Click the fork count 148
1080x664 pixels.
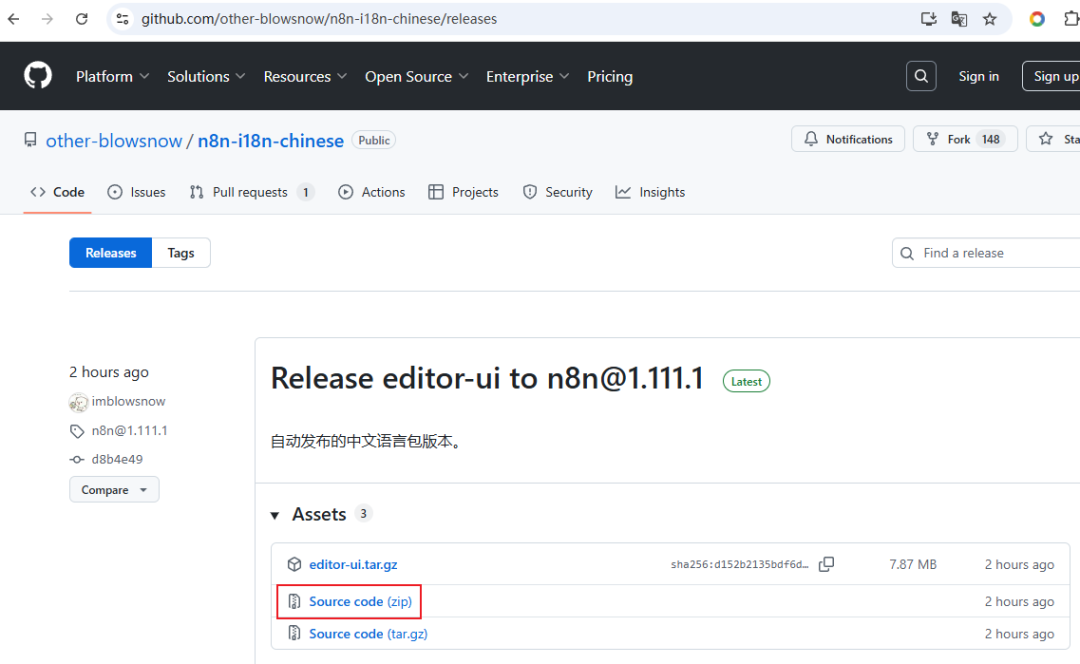pyautogui.click(x=990, y=139)
